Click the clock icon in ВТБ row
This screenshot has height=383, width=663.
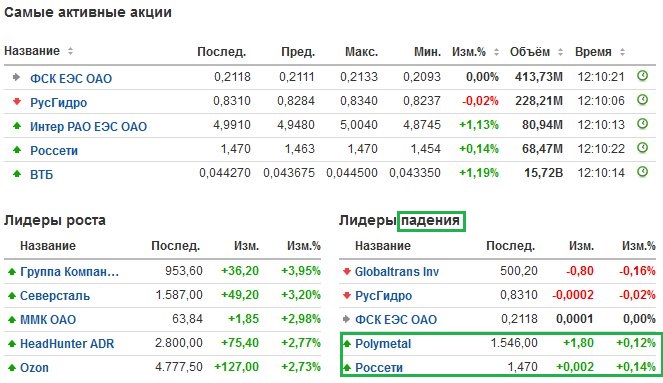[642, 172]
